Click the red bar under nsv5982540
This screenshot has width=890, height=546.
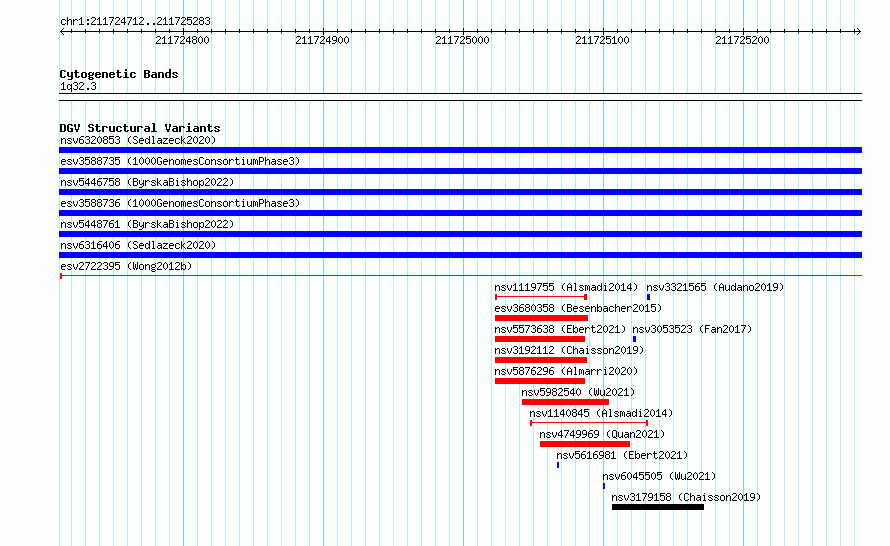coord(565,402)
